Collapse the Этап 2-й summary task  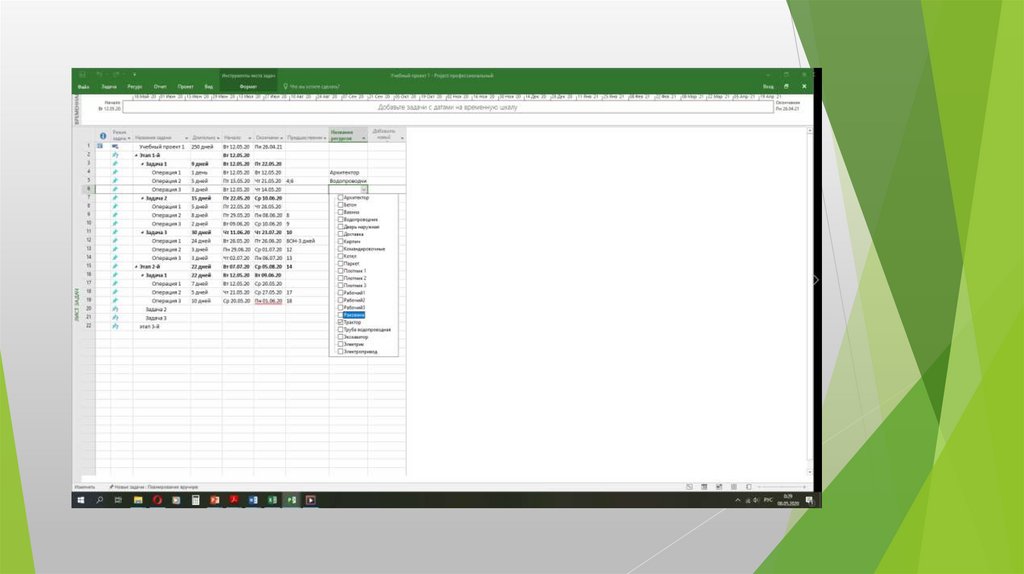point(136,266)
